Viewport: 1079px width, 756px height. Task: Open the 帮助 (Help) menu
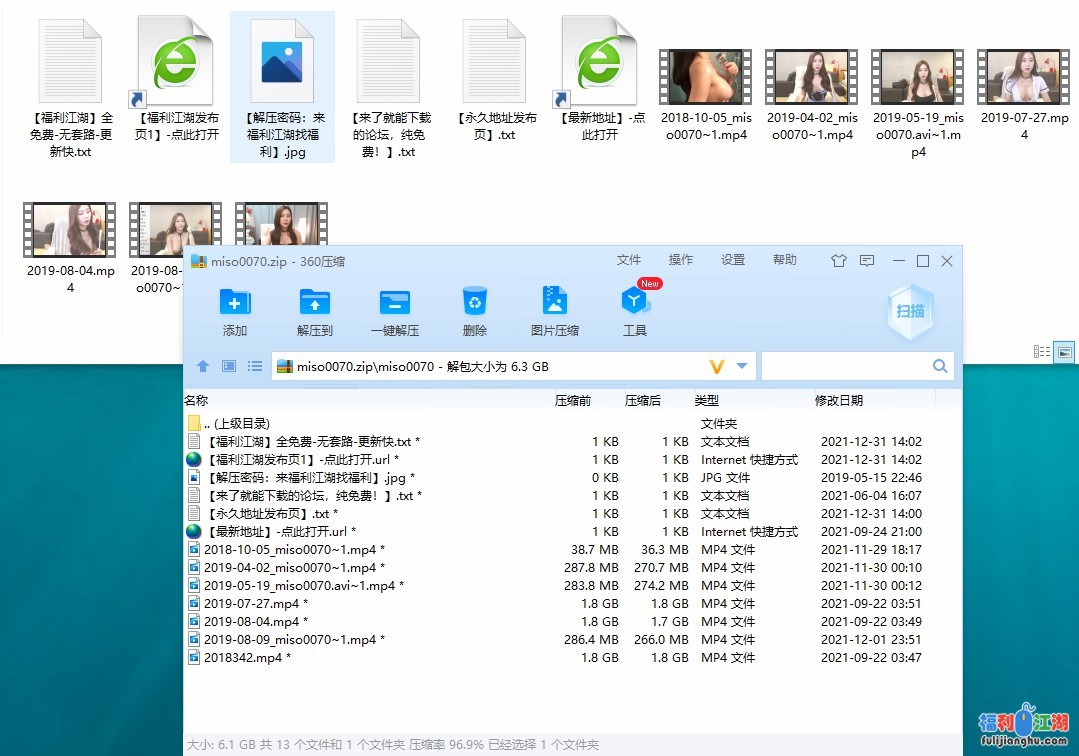pos(785,260)
